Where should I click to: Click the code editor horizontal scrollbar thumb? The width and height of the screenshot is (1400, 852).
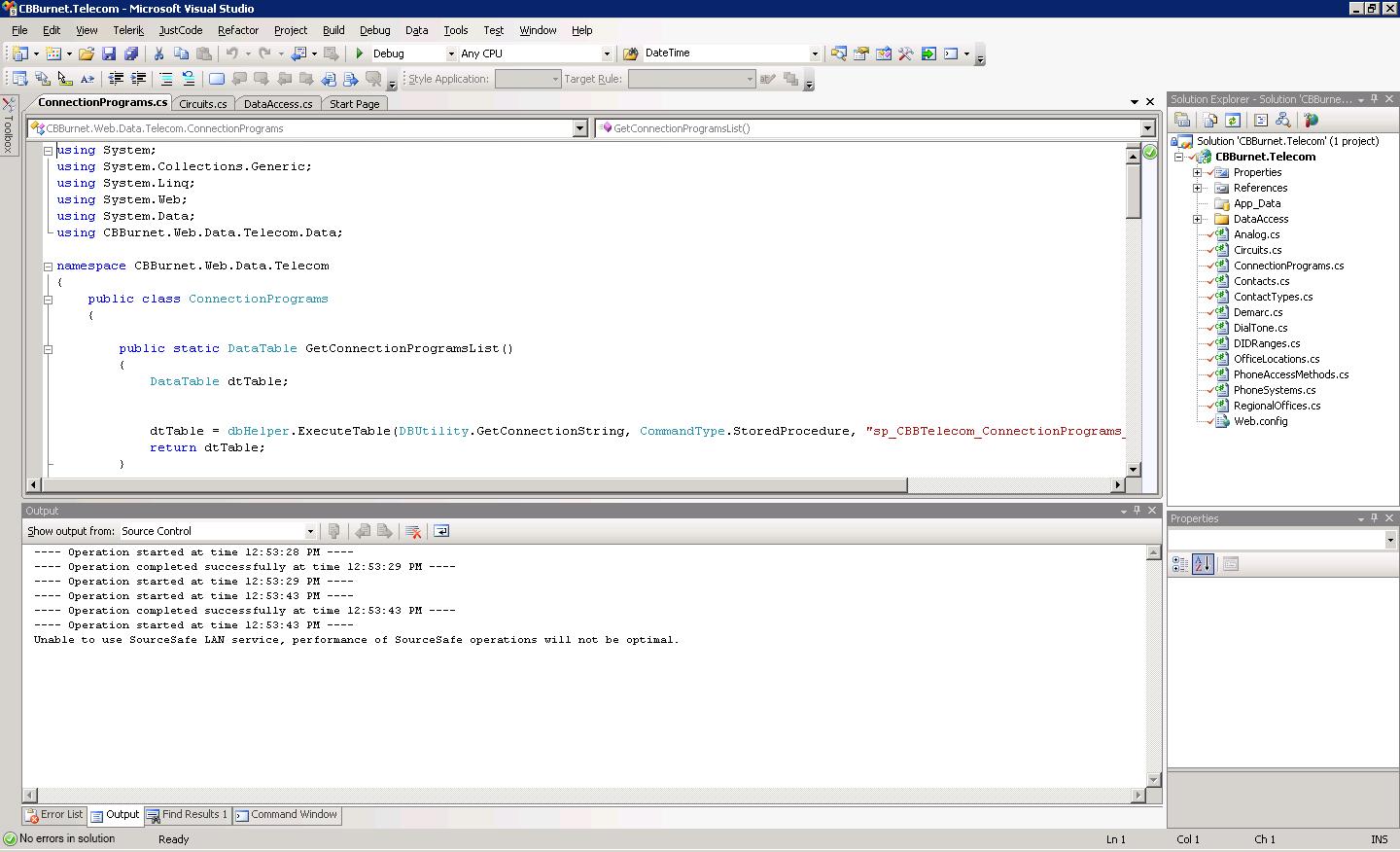click(474, 484)
